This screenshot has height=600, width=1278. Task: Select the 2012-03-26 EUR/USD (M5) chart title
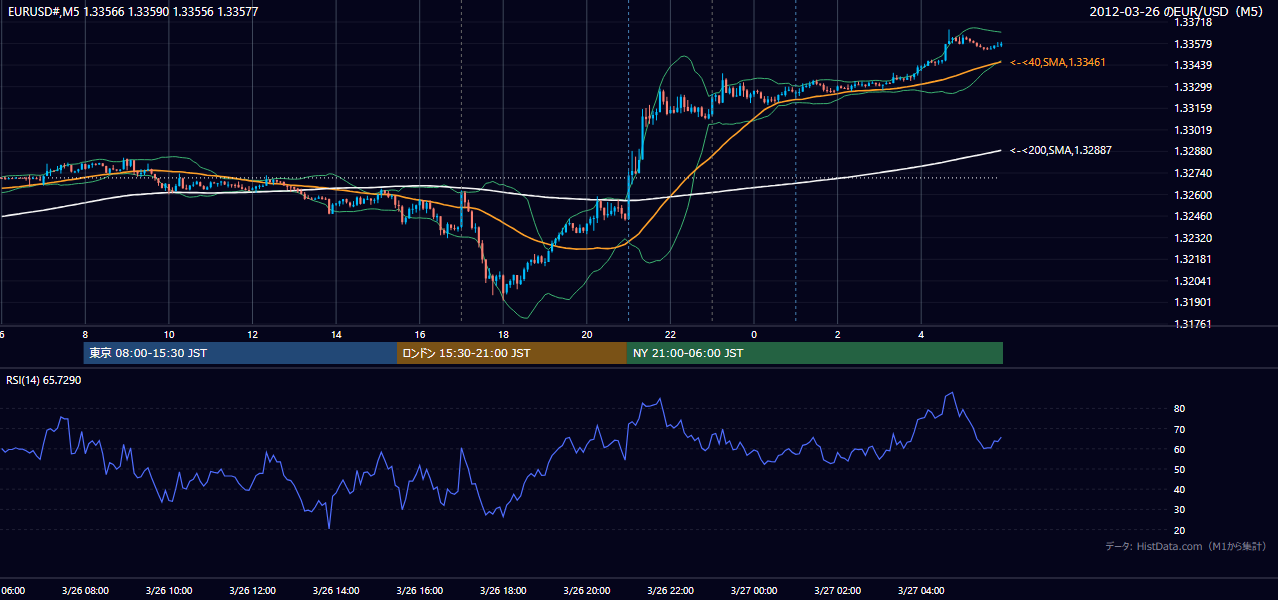pos(1178,12)
